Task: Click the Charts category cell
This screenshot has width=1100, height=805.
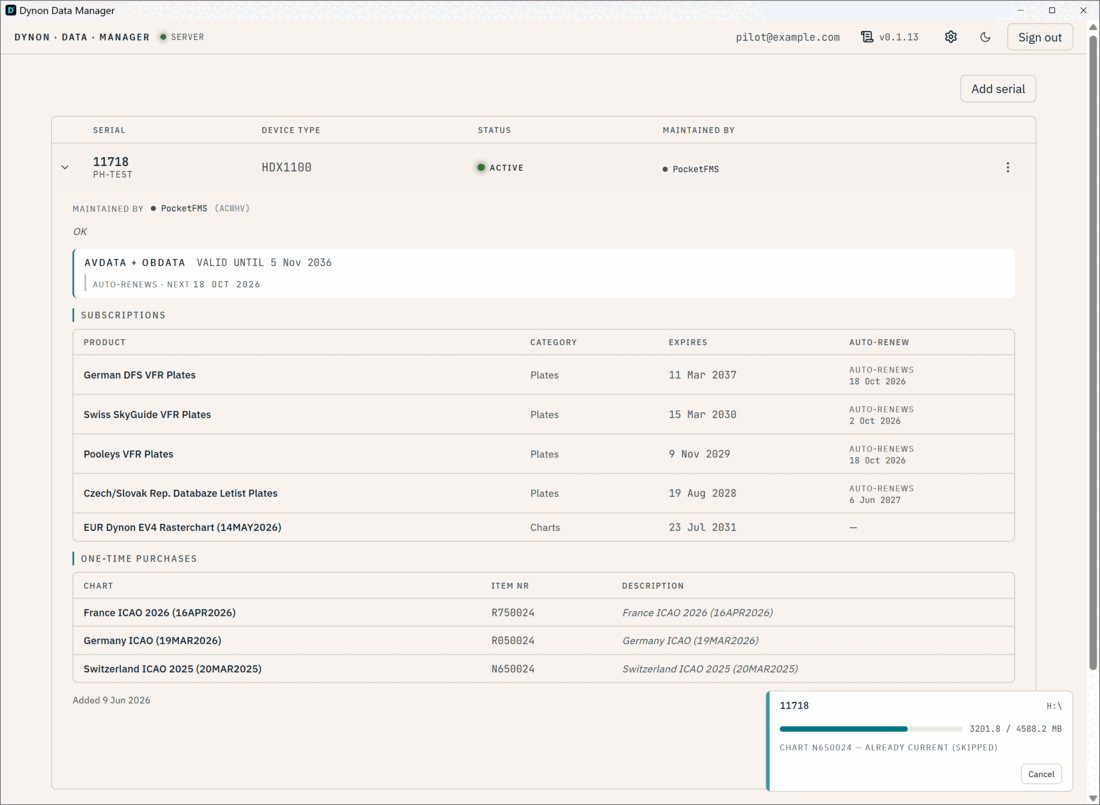Action: point(545,527)
